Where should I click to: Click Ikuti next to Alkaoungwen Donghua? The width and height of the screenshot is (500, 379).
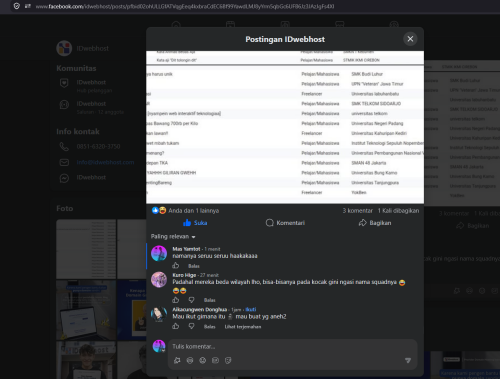(251, 309)
